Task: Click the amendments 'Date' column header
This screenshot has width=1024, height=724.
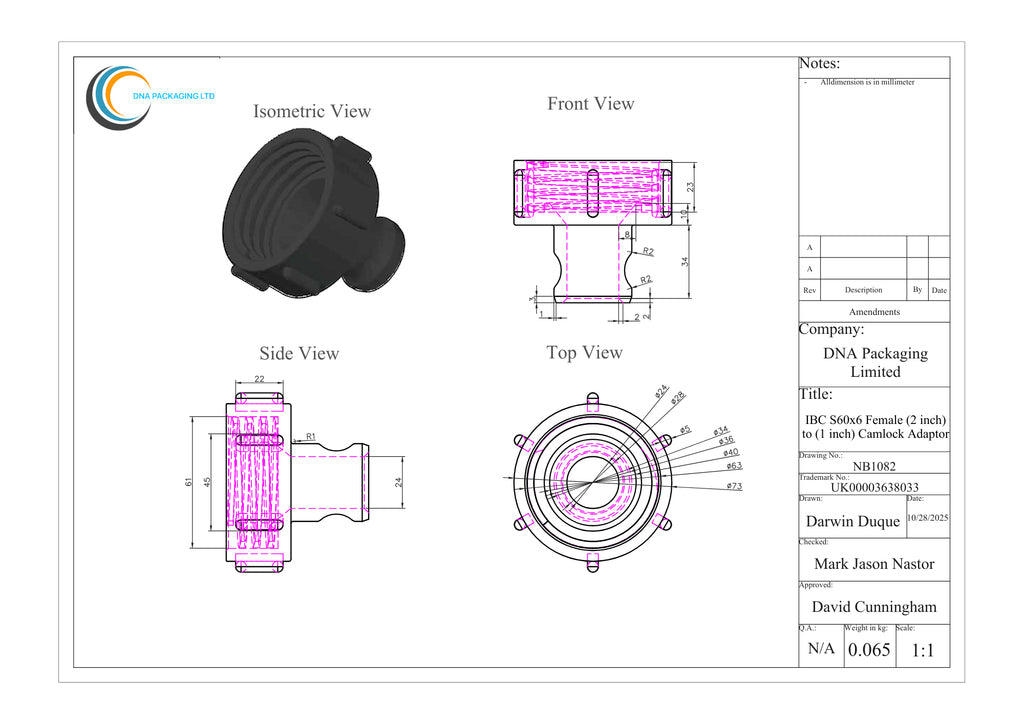Action: [x=939, y=291]
